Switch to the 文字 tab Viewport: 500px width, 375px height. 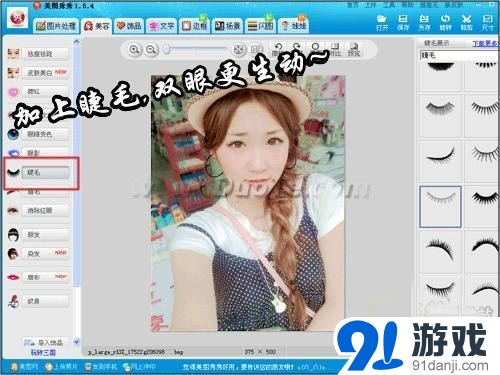coord(162,26)
